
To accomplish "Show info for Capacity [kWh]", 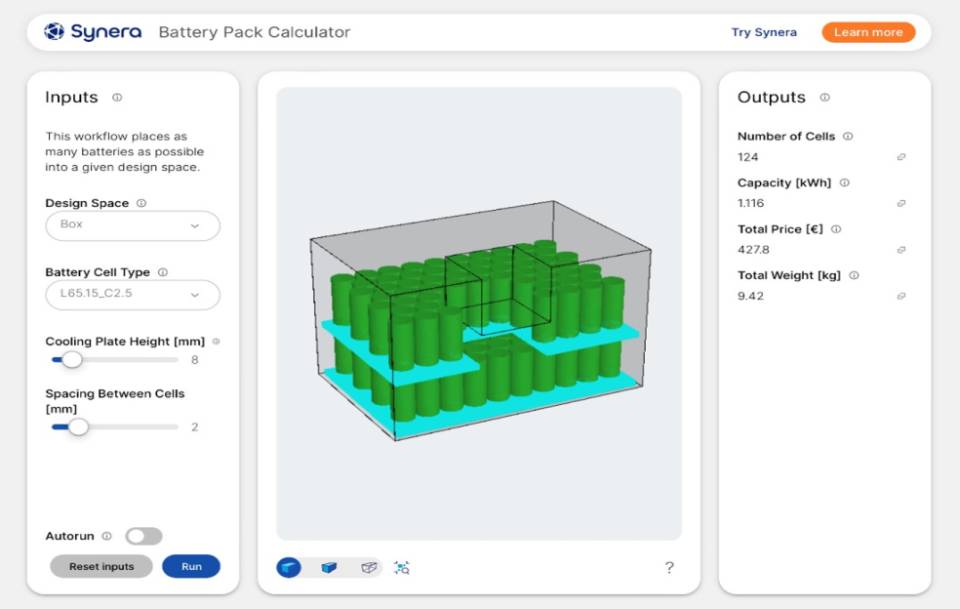I will click(844, 183).
